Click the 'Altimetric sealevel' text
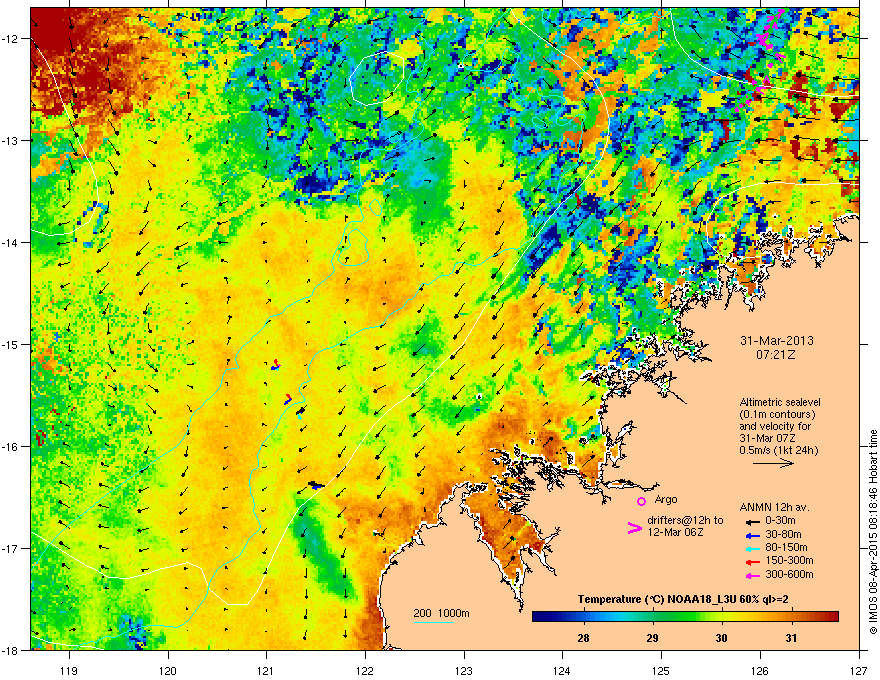The image size is (880, 680). 780,402
